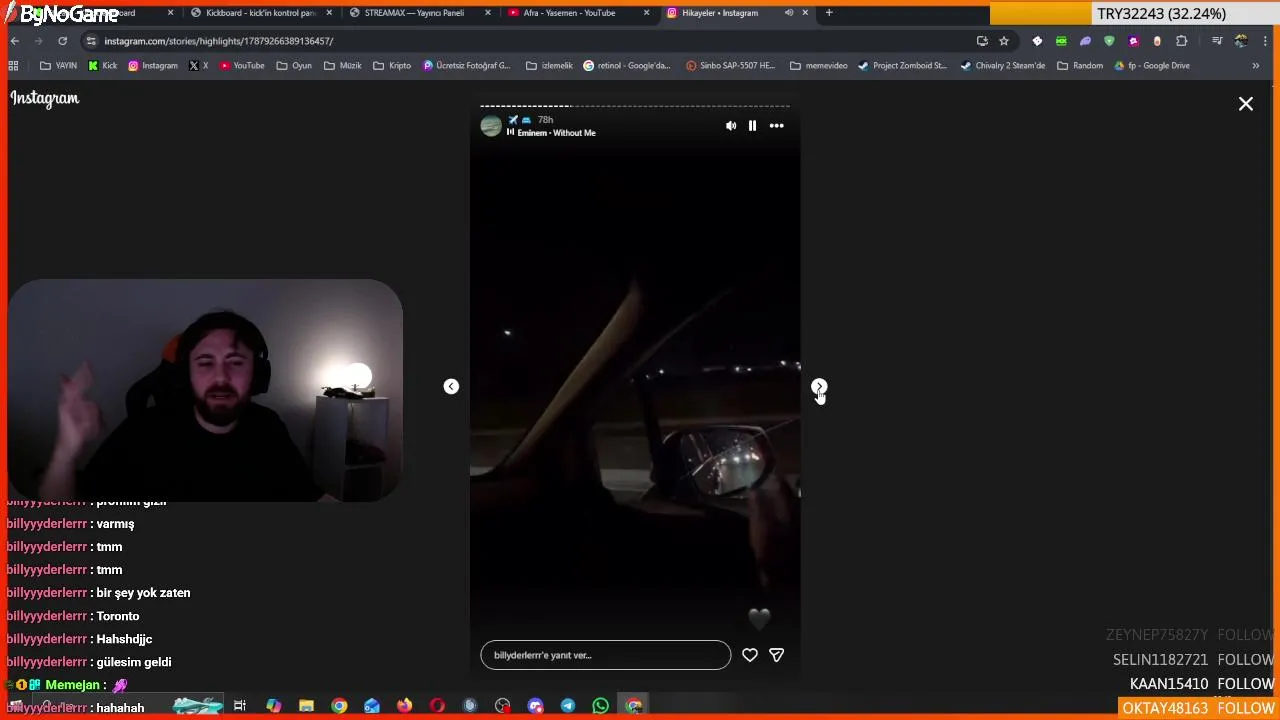Open Task View in the taskbar
1280x720 pixels.
coord(240,706)
